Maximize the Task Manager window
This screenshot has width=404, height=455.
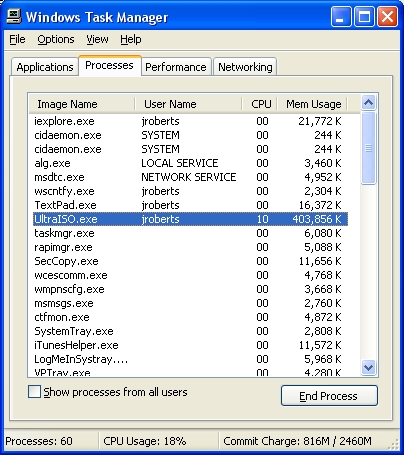point(364,16)
